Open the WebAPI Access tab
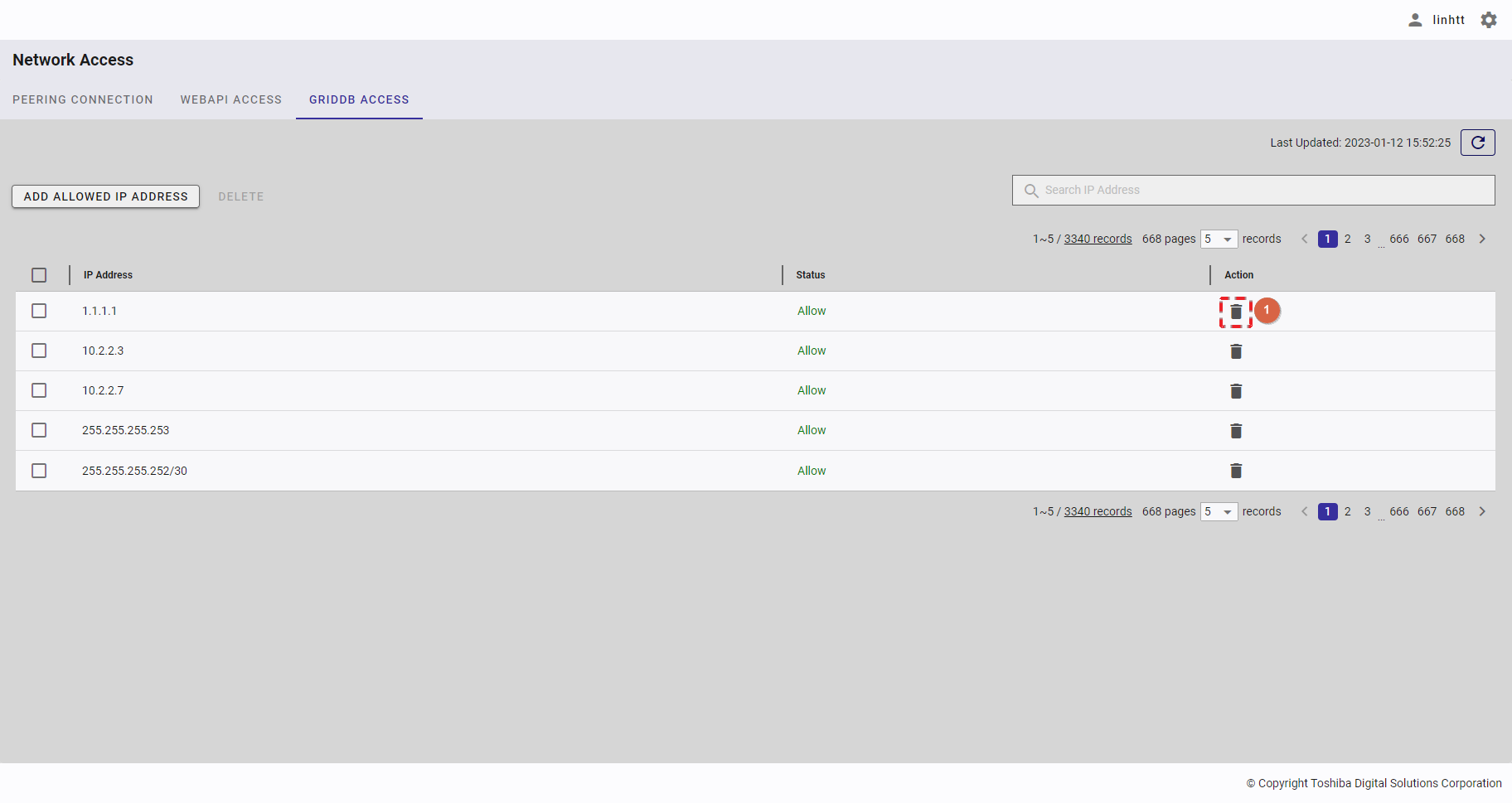The height and width of the screenshot is (803, 1512). click(x=231, y=99)
